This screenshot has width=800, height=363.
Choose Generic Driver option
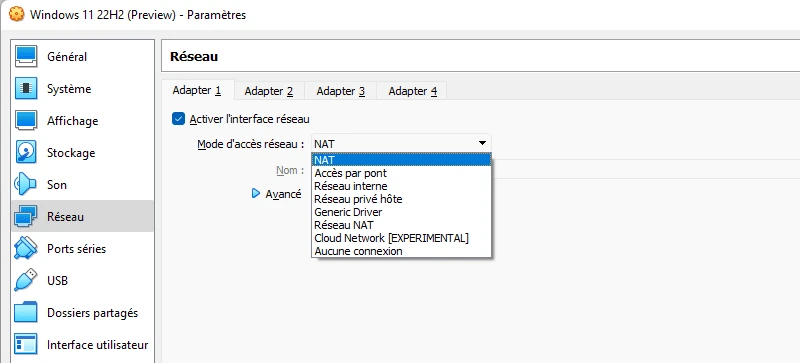[x=401, y=212]
